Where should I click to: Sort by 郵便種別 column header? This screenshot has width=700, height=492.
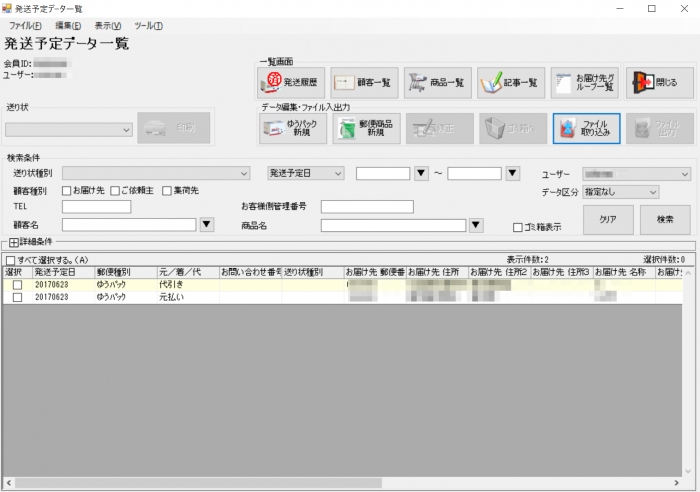tap(126, 272)
